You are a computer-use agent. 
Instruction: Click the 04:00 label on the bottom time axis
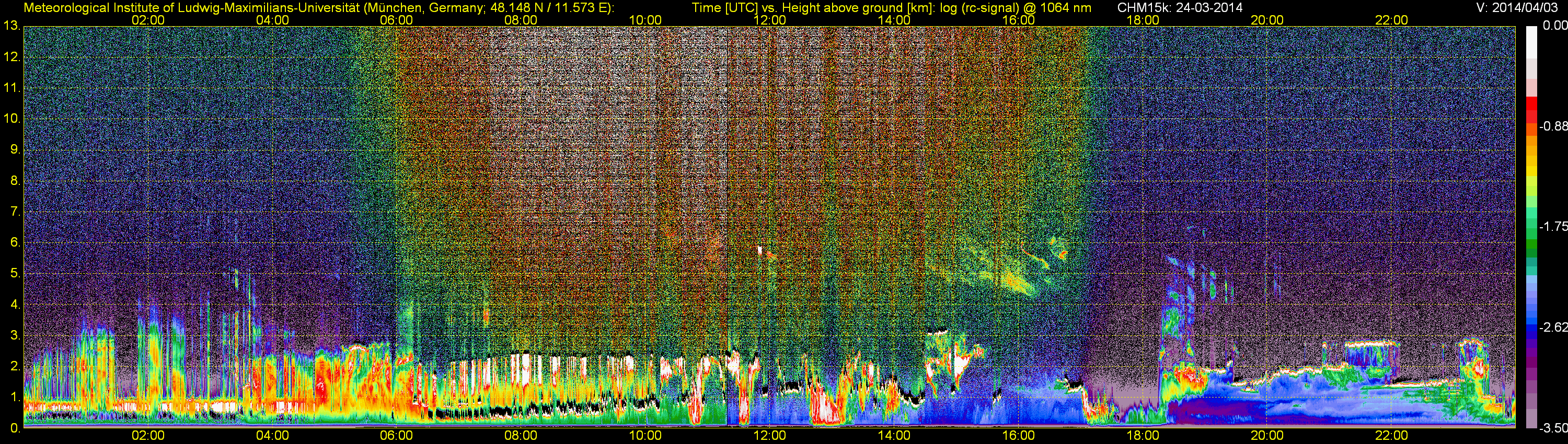272,436
